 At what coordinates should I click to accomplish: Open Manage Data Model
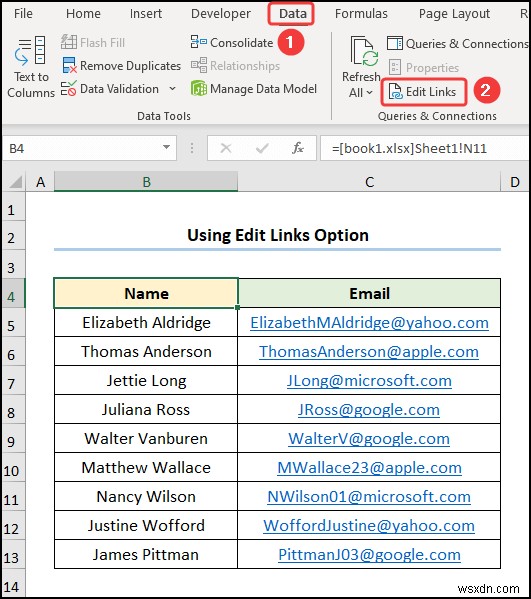click(254, 89)
